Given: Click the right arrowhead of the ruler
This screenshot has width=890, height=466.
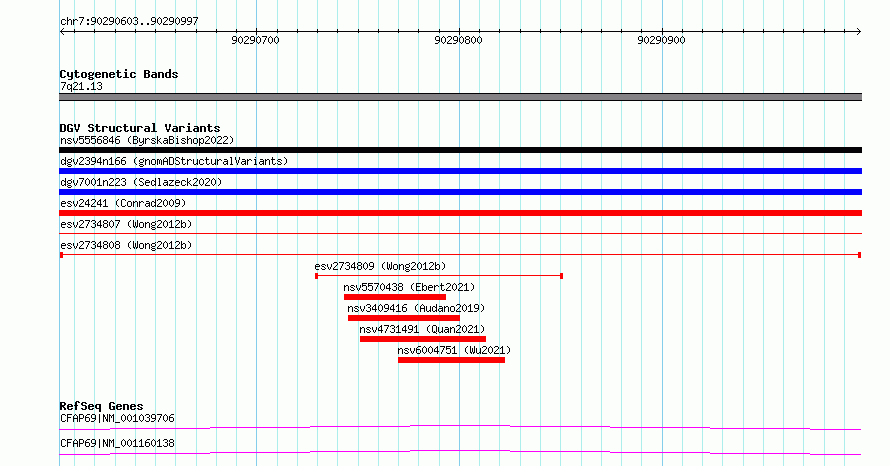Looking at the screenshot, I should tap(859, 32).
